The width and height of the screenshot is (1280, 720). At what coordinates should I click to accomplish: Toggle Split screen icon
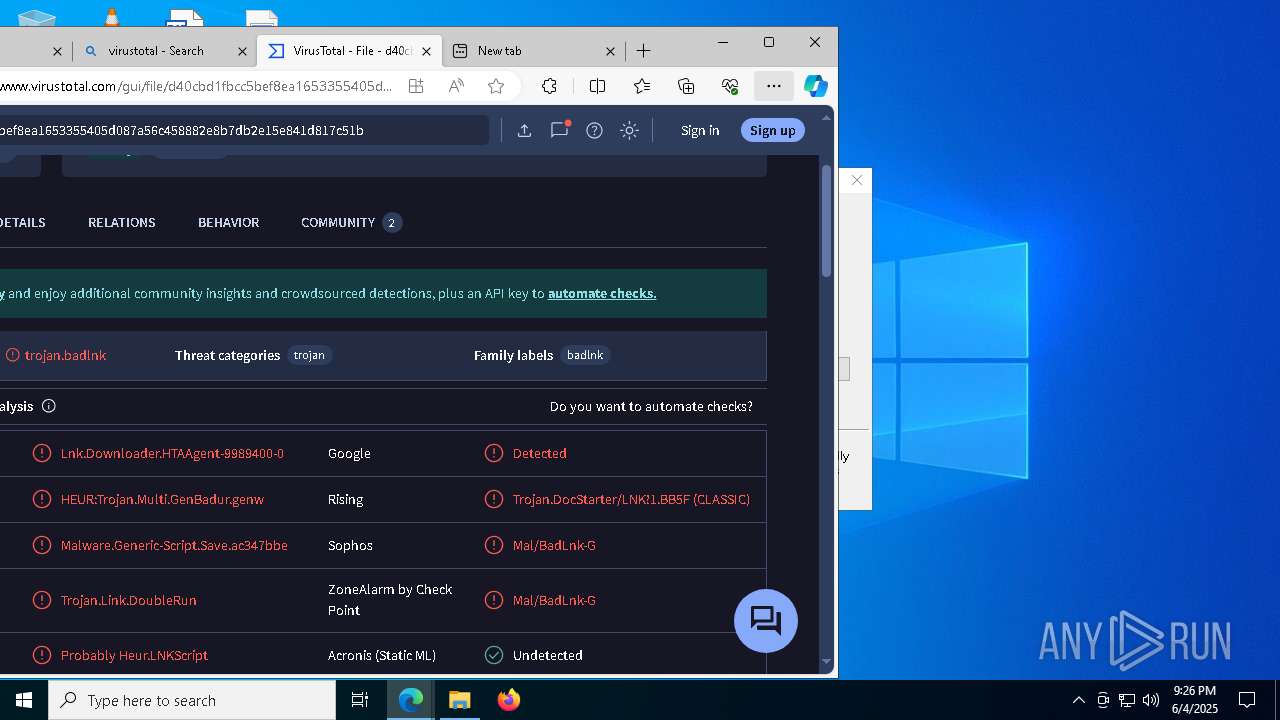(598, 86)
